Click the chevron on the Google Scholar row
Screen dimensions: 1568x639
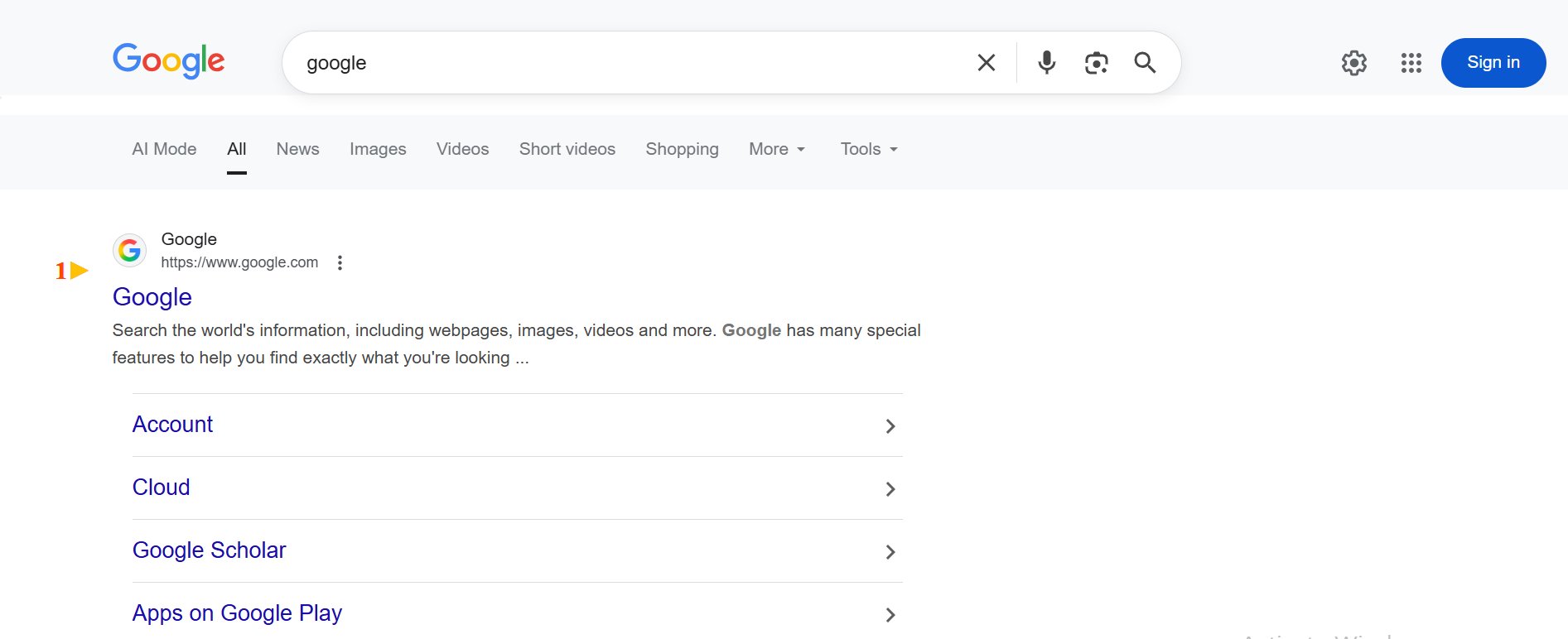[x=890, y=552]
